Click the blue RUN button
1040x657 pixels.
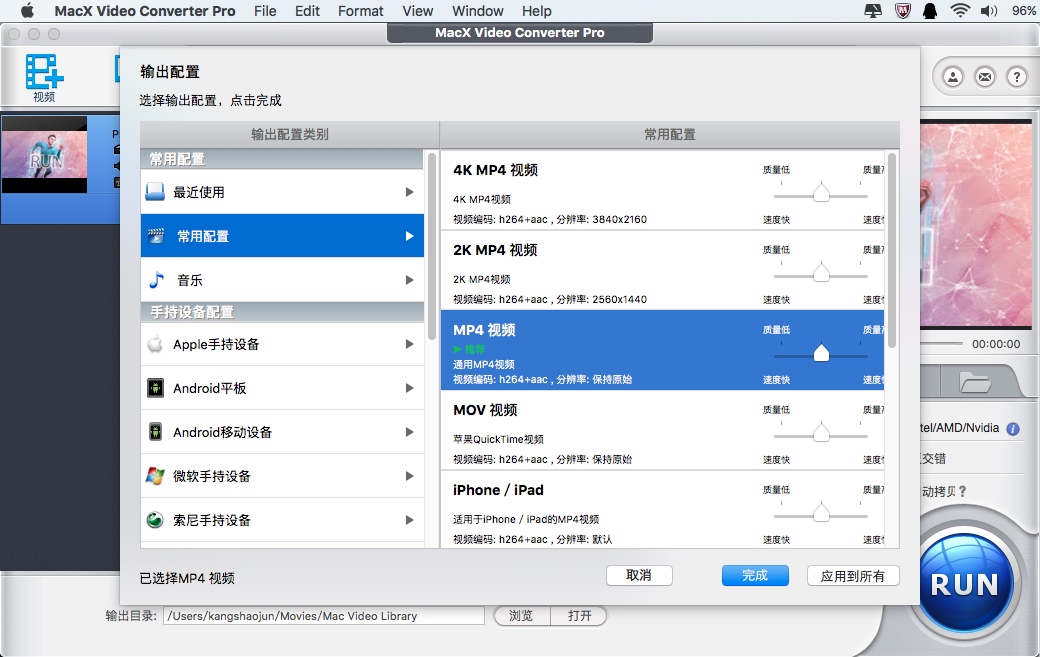964,583
